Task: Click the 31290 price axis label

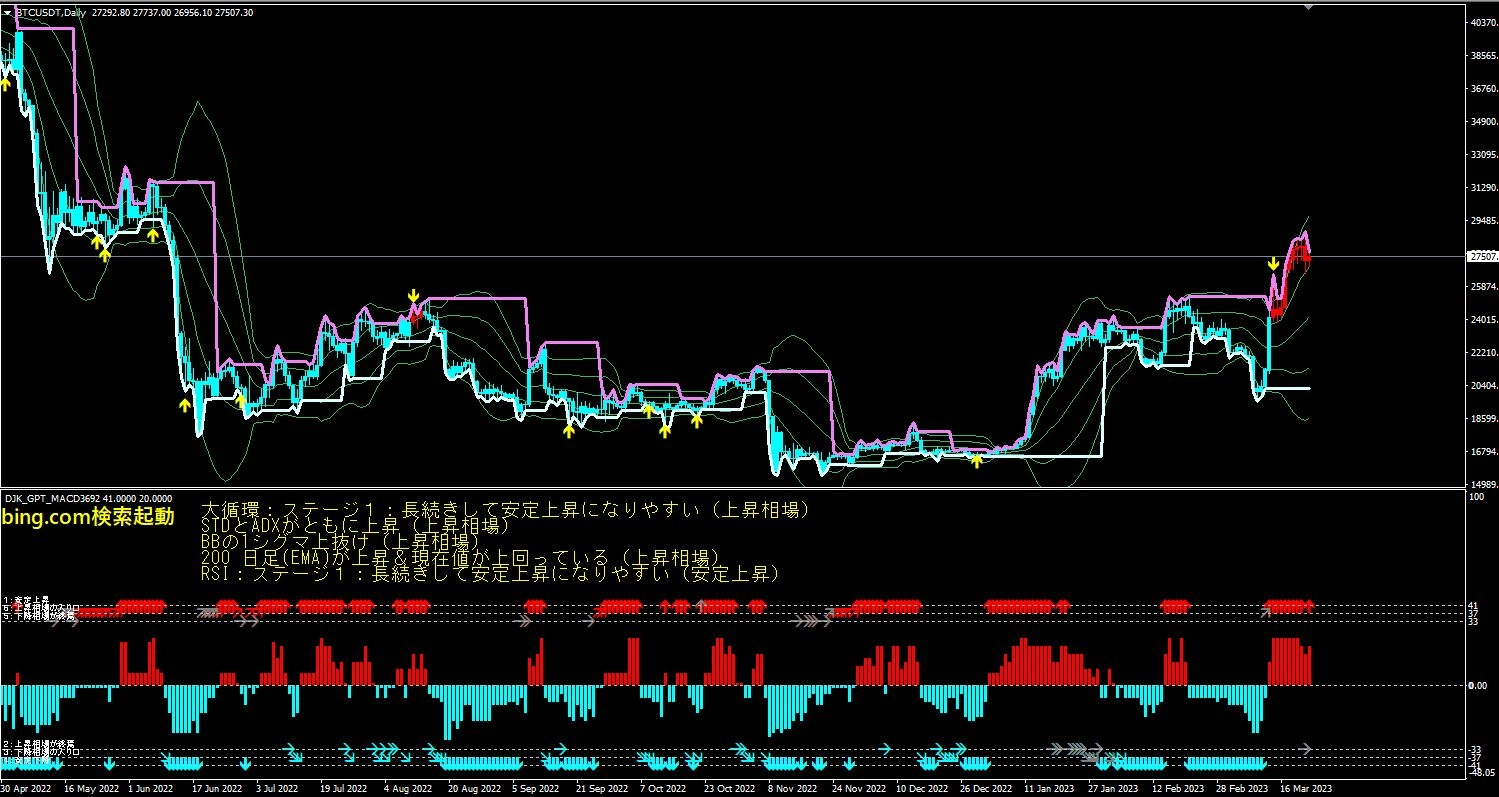Action: (x=1483, y=188)
